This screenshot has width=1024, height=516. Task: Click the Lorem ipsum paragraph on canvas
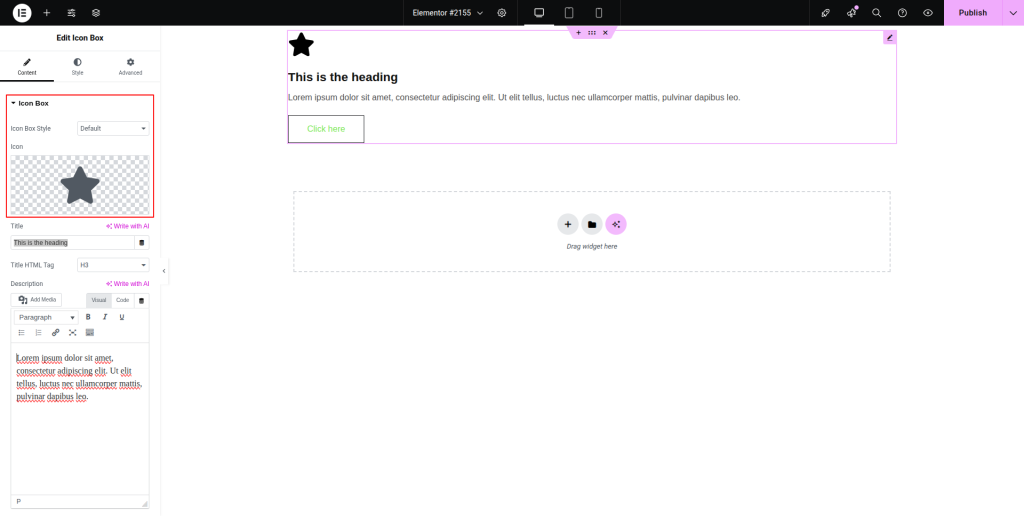pos(514,97)
